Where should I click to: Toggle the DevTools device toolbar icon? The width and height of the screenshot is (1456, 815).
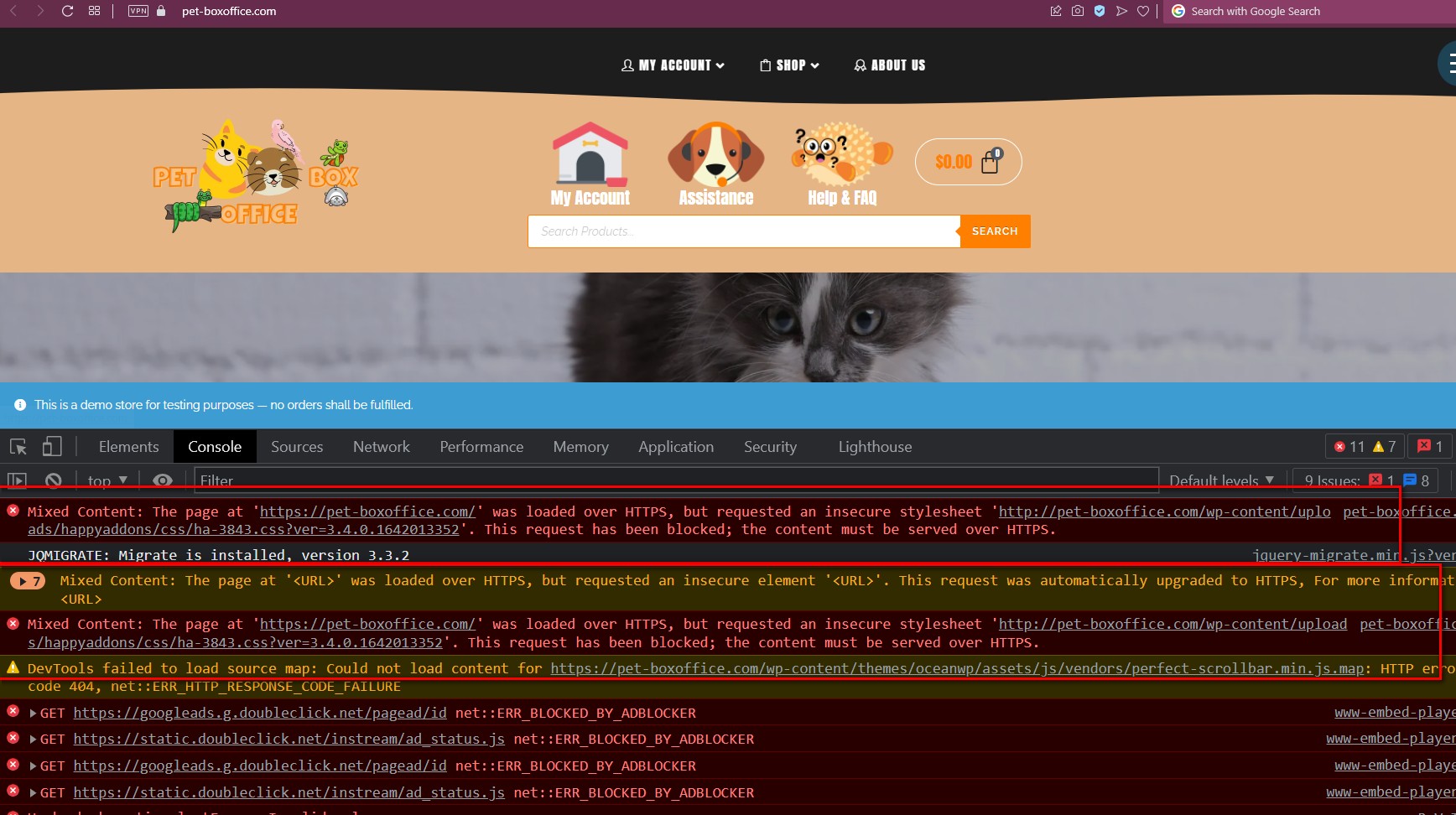[52, 447]
